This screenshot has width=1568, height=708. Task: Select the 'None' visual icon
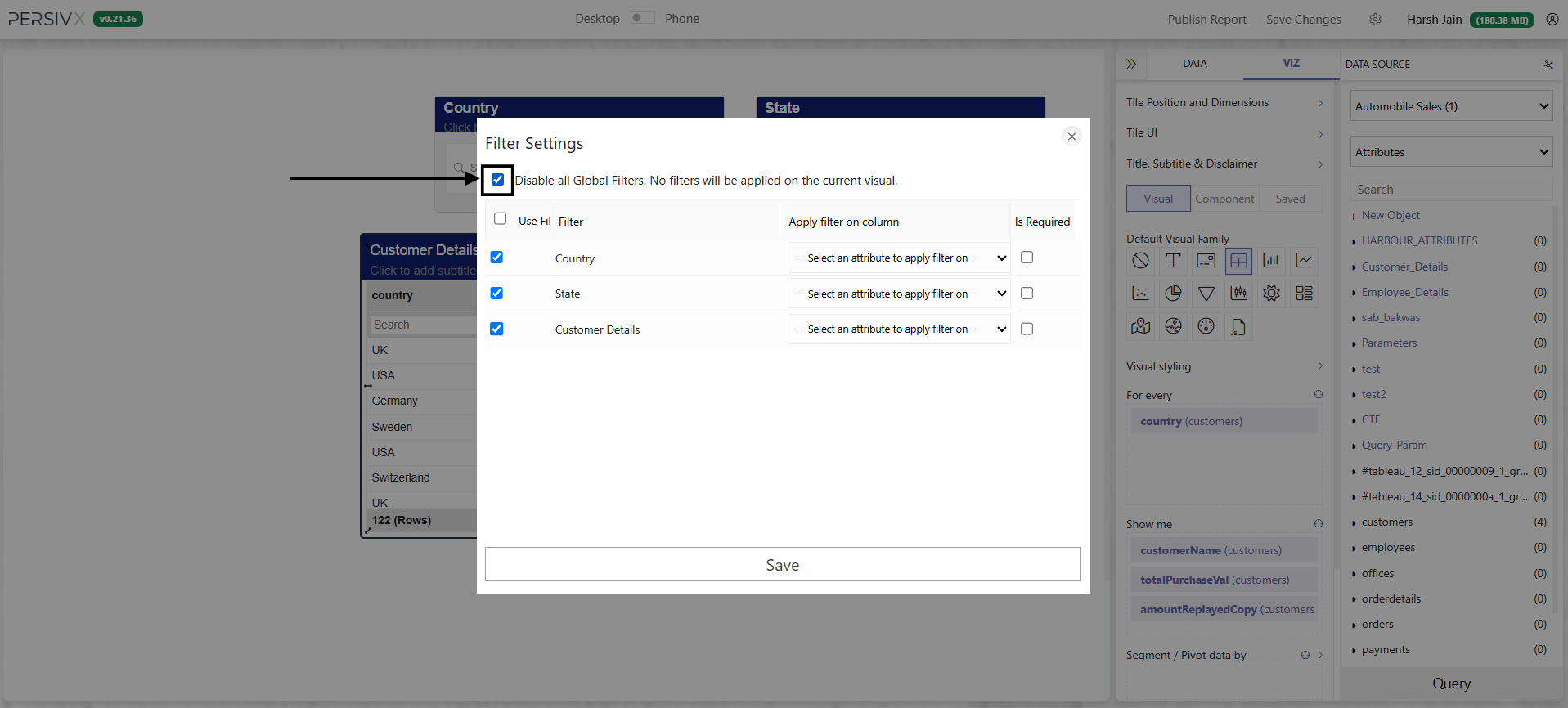pyautogui.click(x=1140, y=261)
